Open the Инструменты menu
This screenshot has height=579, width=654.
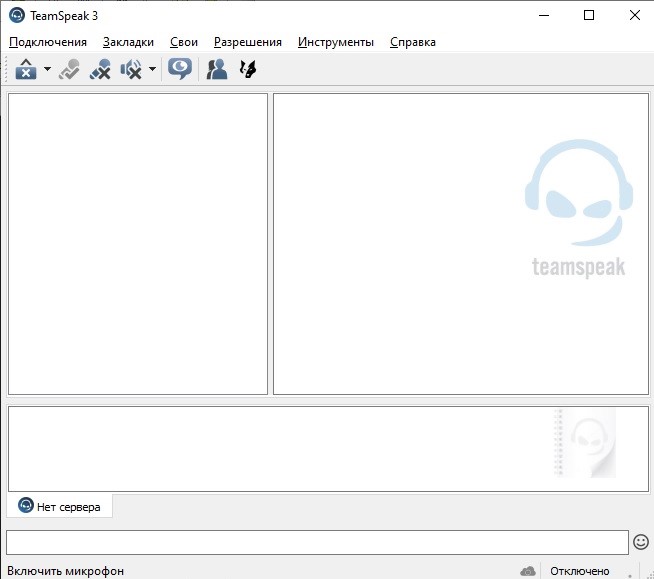pyautogui.click(x=336, y=42)
